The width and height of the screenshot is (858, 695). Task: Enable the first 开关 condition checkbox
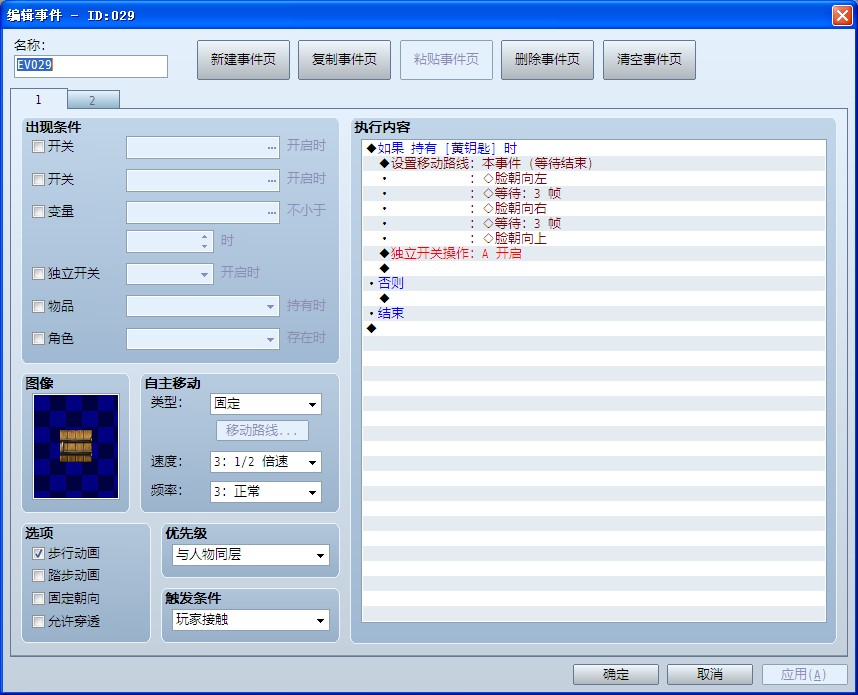point(38,147)
